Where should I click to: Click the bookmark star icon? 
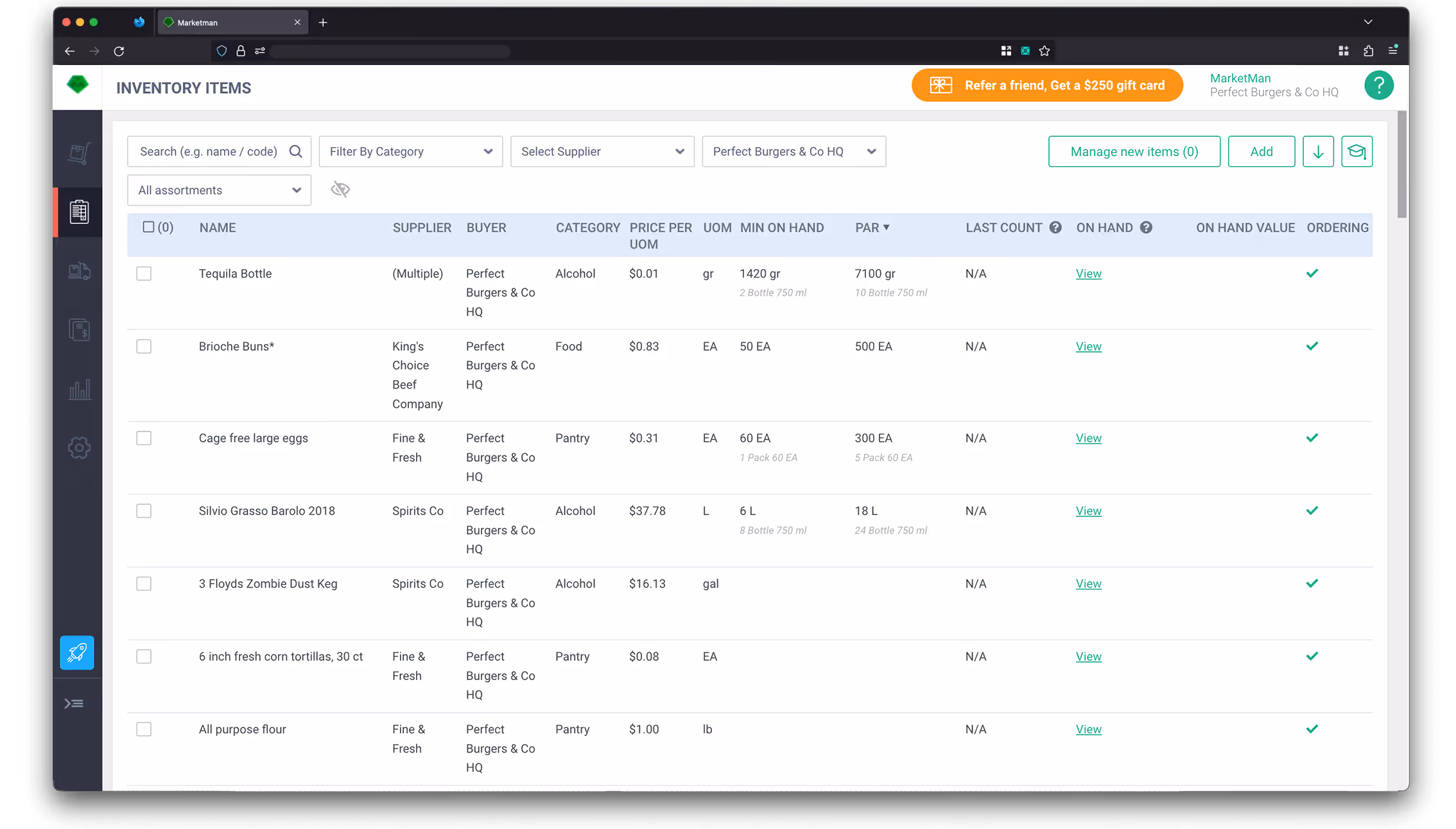[1044, 51]
